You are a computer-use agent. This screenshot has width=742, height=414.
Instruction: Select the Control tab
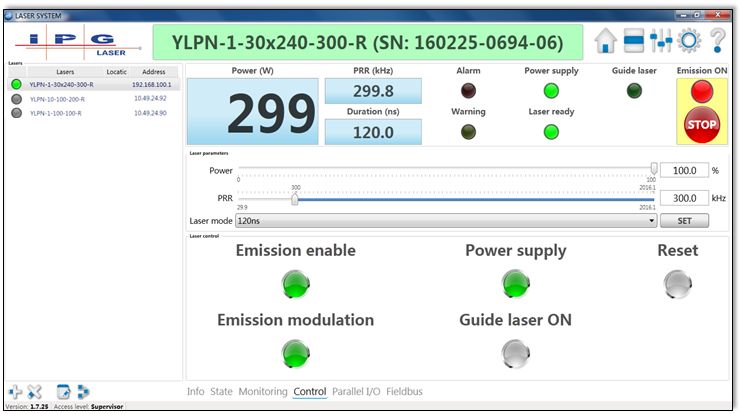(310, 391)
